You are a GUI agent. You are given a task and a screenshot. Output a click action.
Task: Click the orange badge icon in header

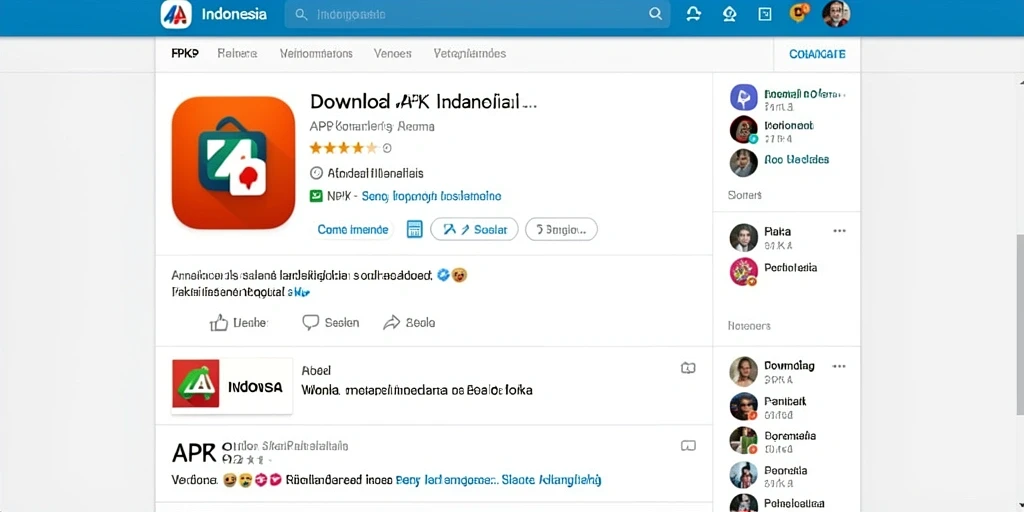(799, 12)
